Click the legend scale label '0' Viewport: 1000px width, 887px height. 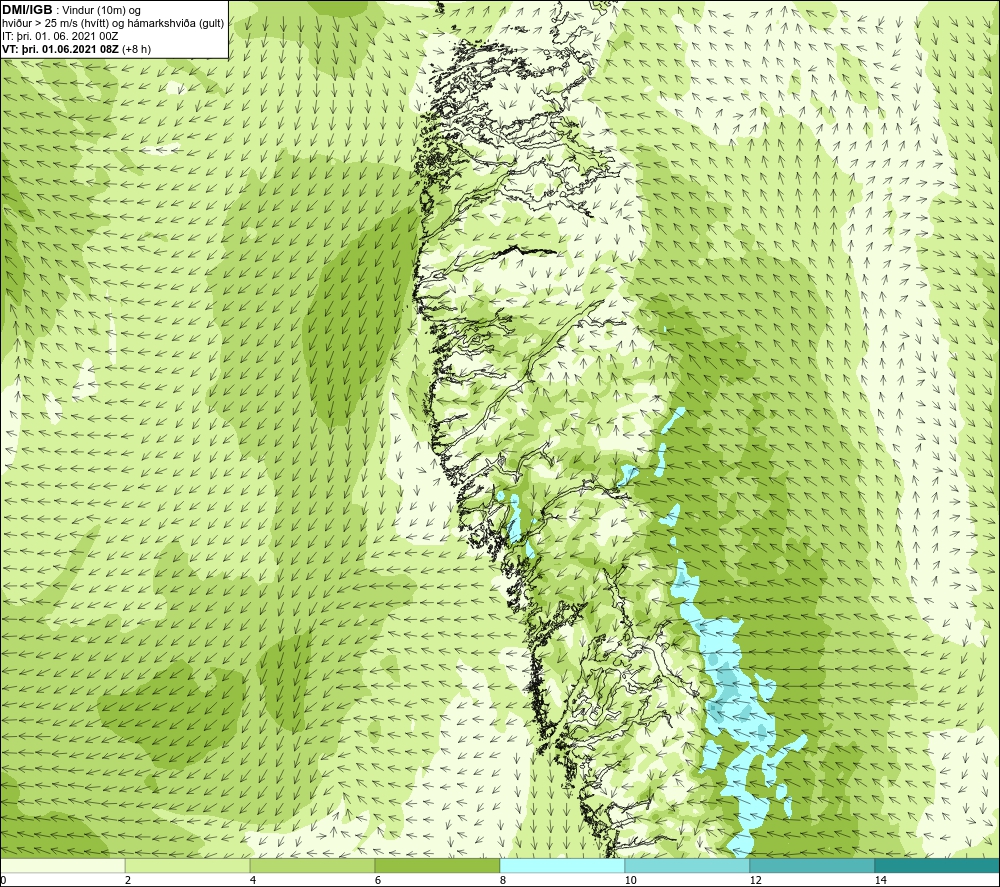[x=3, y=880]
